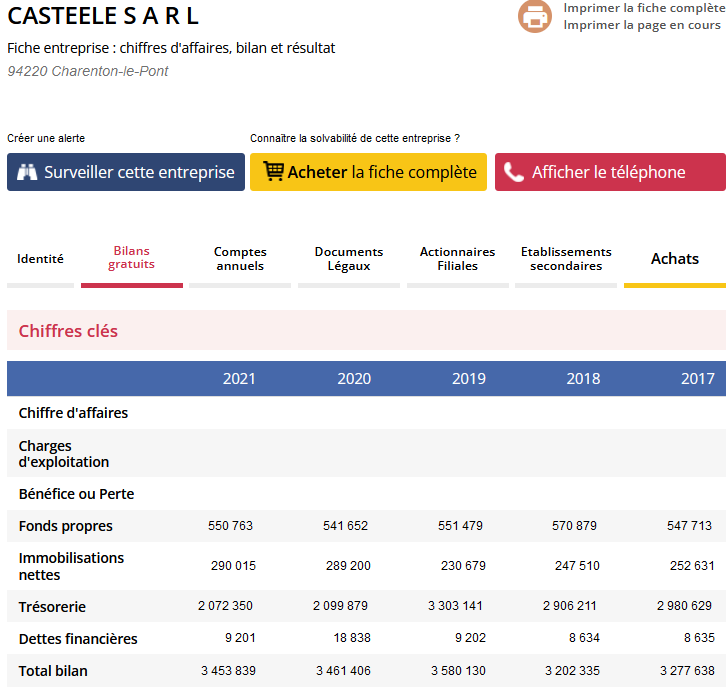Open the 'Comptes annuels' tab
This screenshot has width=726, height=687.
240,259
